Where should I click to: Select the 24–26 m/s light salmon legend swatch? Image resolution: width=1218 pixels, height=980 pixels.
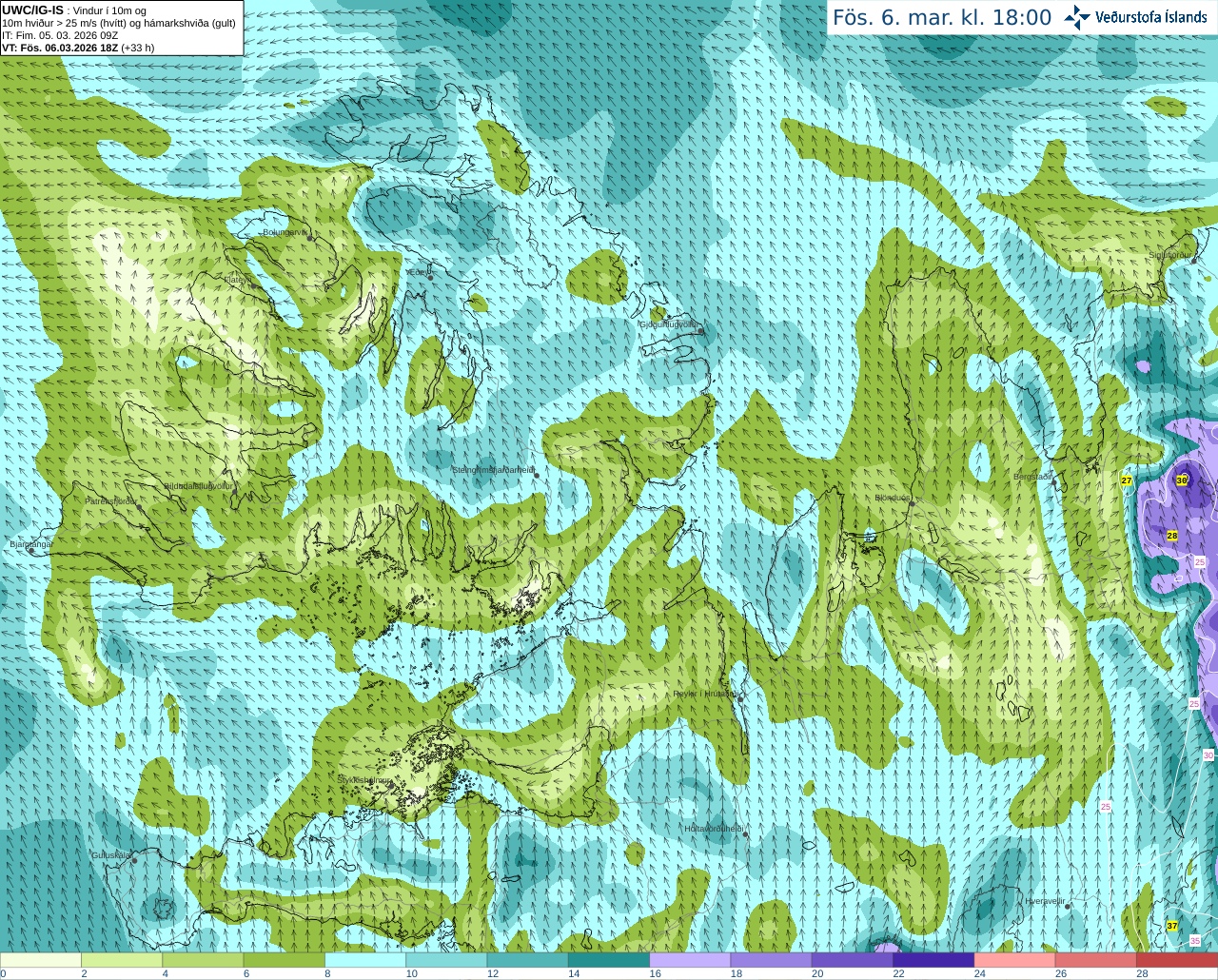(1015, 960)
